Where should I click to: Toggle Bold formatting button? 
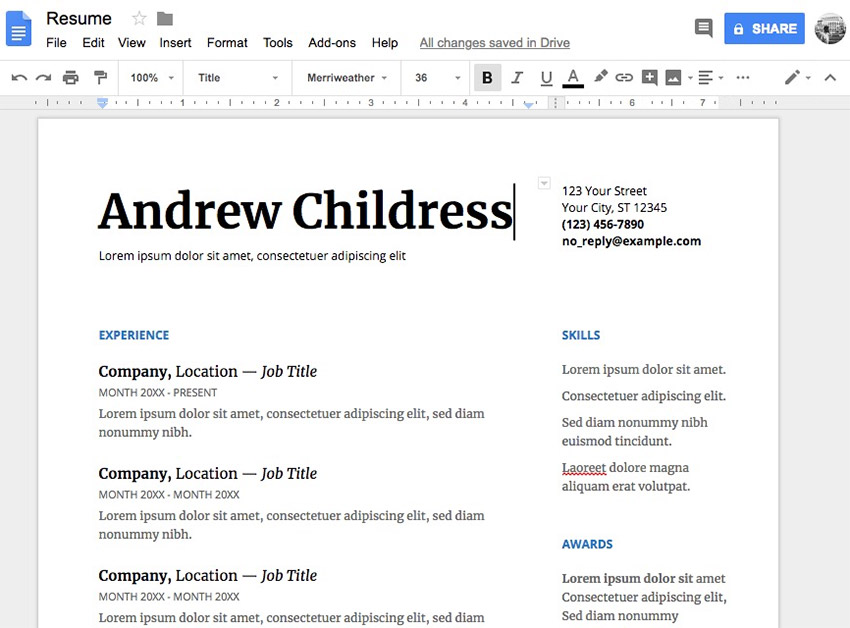pos(487,78)
